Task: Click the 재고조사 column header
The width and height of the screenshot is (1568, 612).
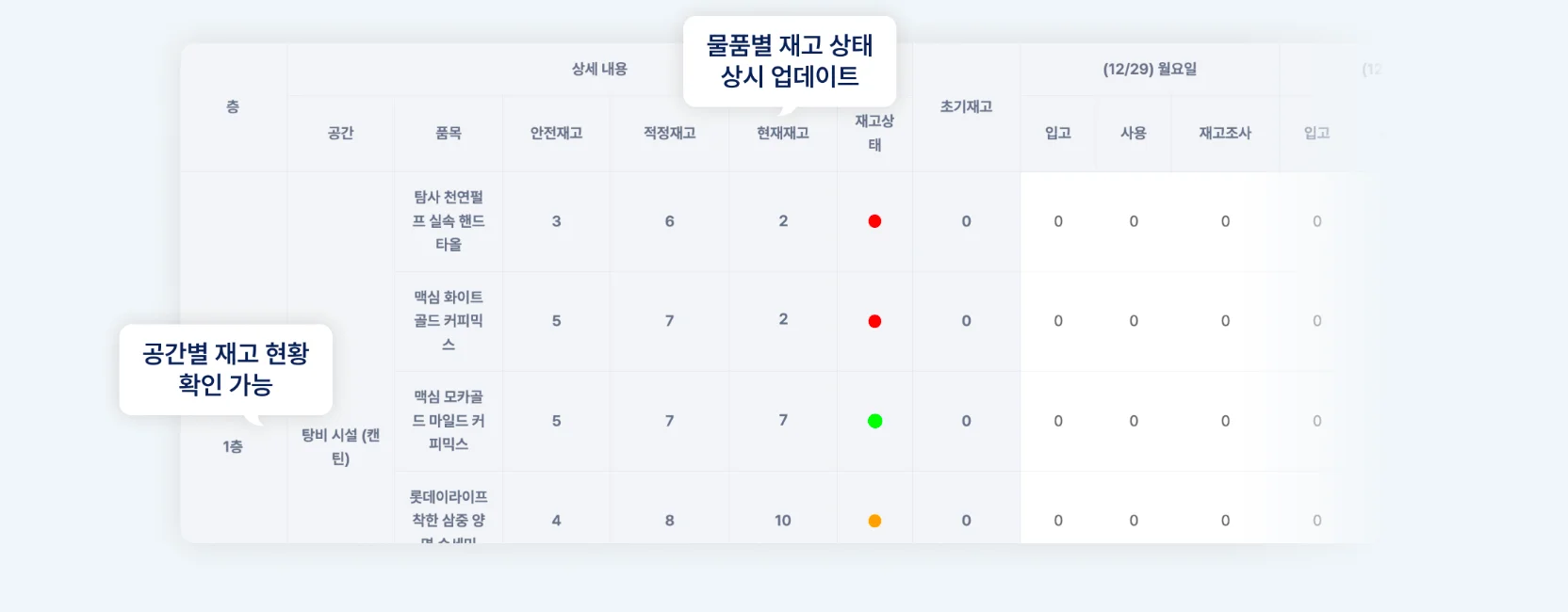Action: coord(1225,134)
